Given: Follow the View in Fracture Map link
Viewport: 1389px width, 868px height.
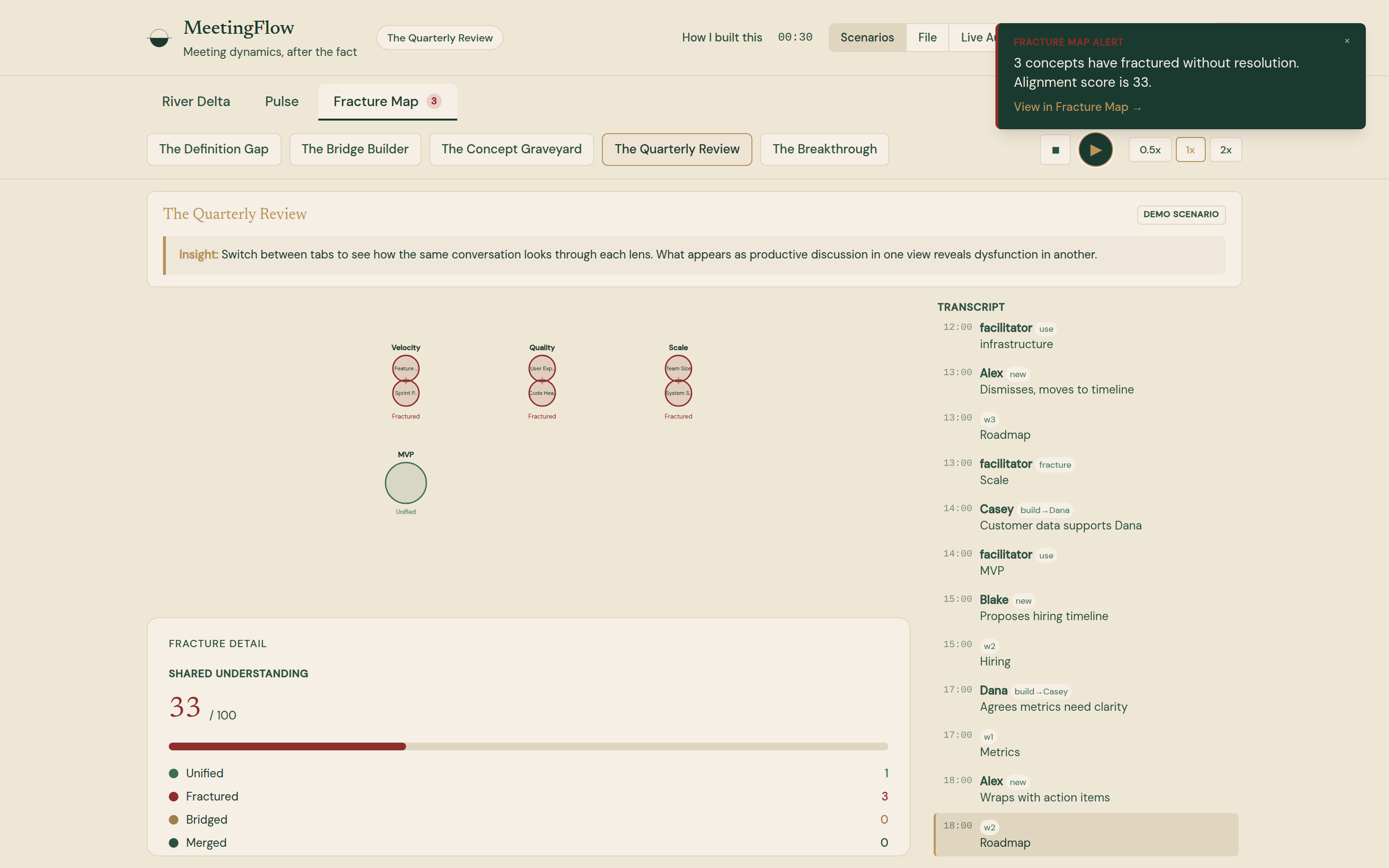Looking at the screenshot, I should [x=1077, y=107].
